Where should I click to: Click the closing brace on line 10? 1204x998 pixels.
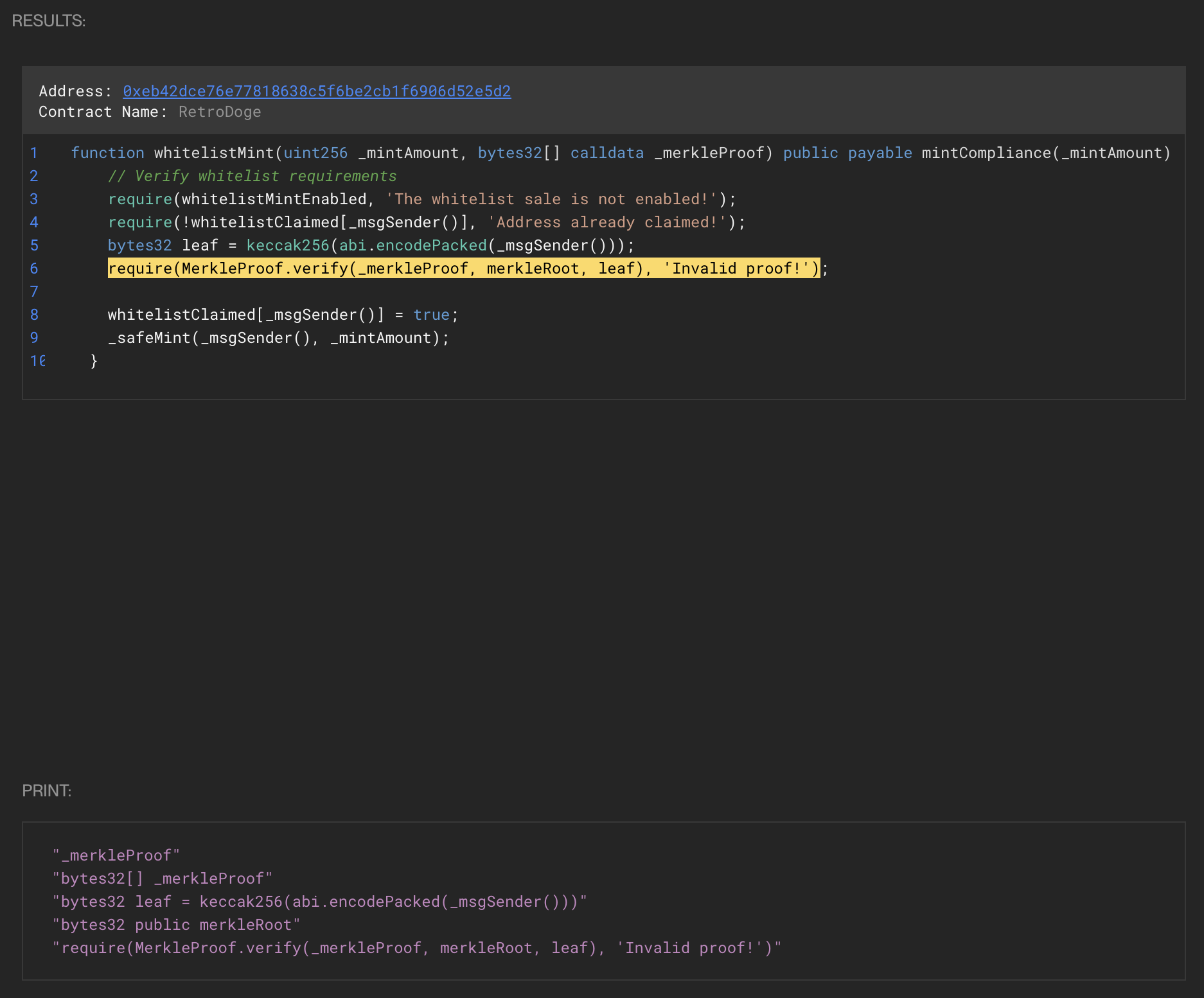tap(94, 361)
